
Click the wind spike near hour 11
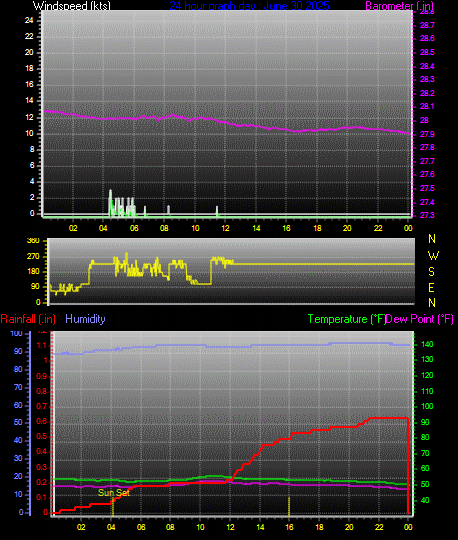tap(217, 211)
